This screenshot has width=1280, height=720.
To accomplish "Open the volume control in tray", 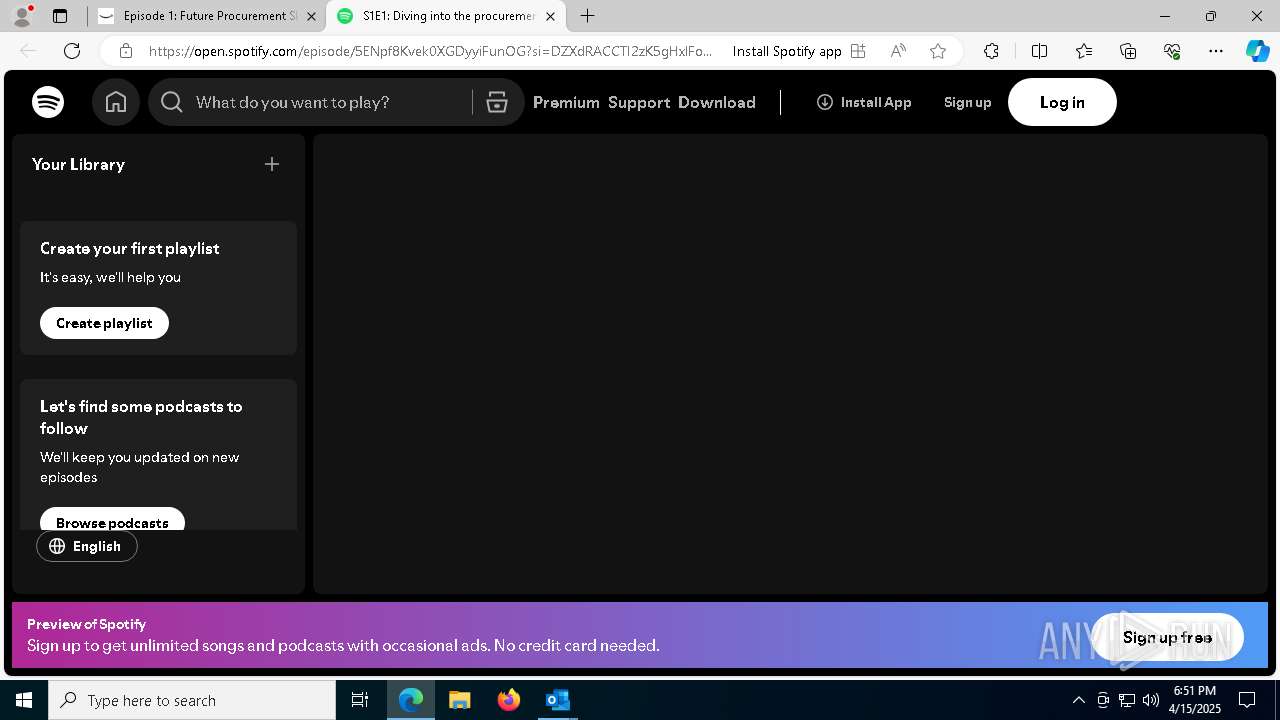I will [x=1150, y=700].
